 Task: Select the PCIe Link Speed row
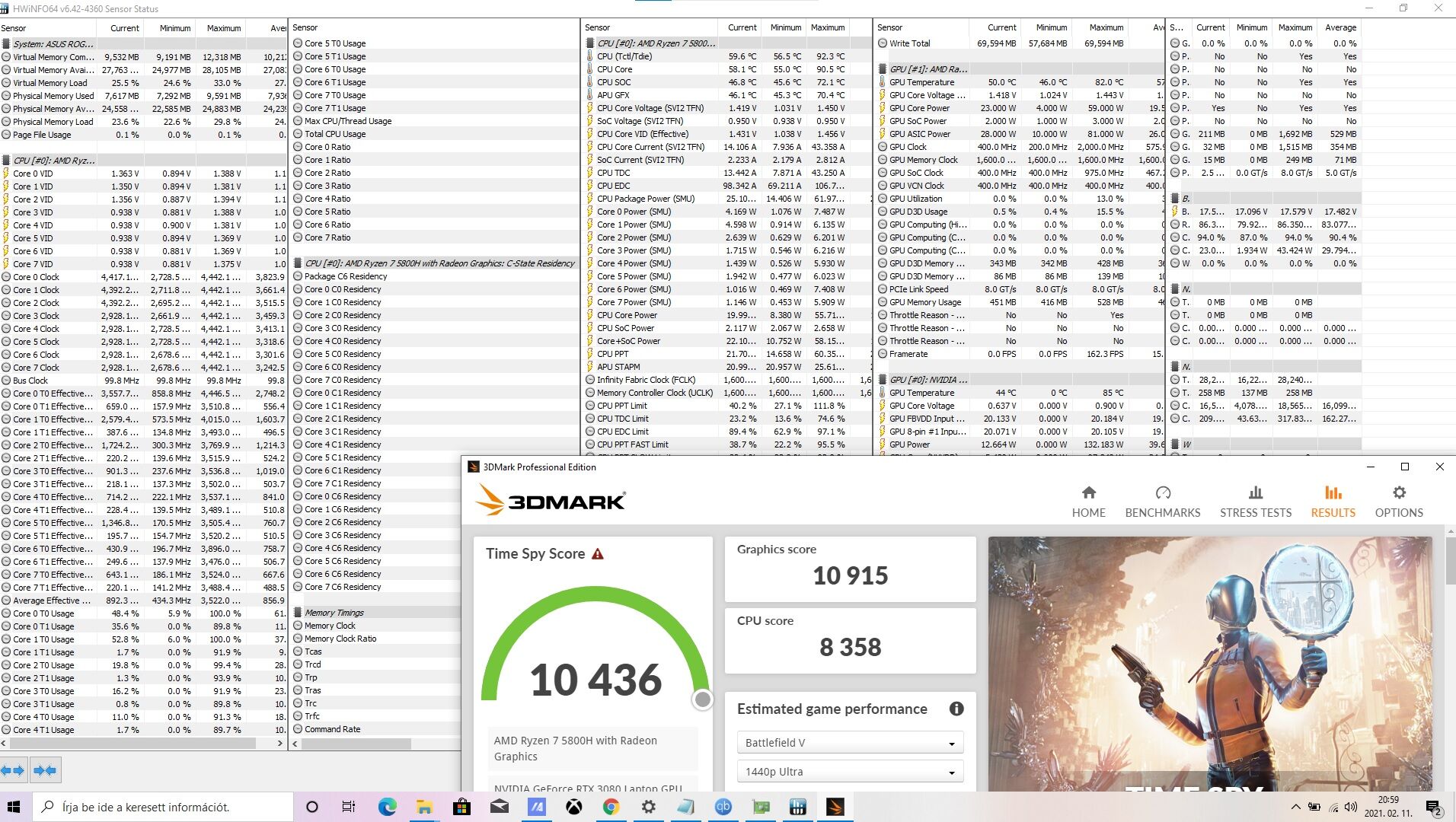click(1020, 289)
